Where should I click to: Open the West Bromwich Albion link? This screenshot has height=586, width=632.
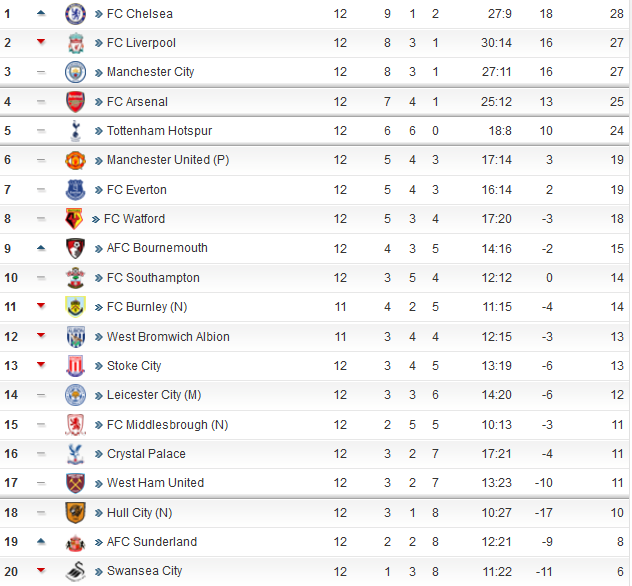coord(168,337)
